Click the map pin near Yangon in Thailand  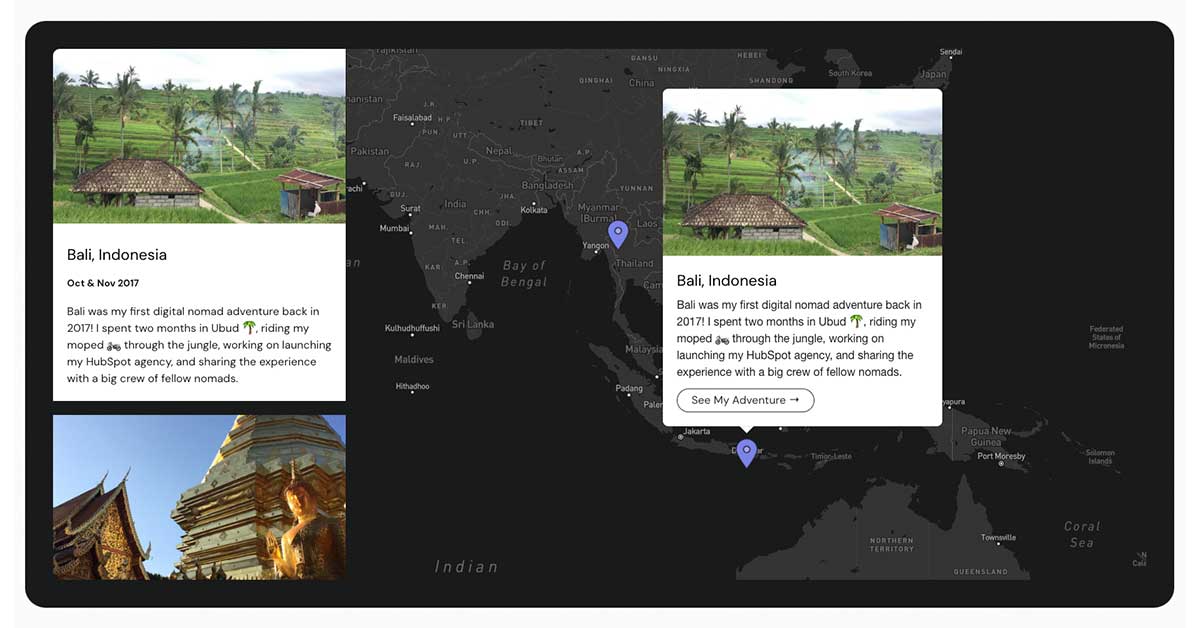coord(617,233)
